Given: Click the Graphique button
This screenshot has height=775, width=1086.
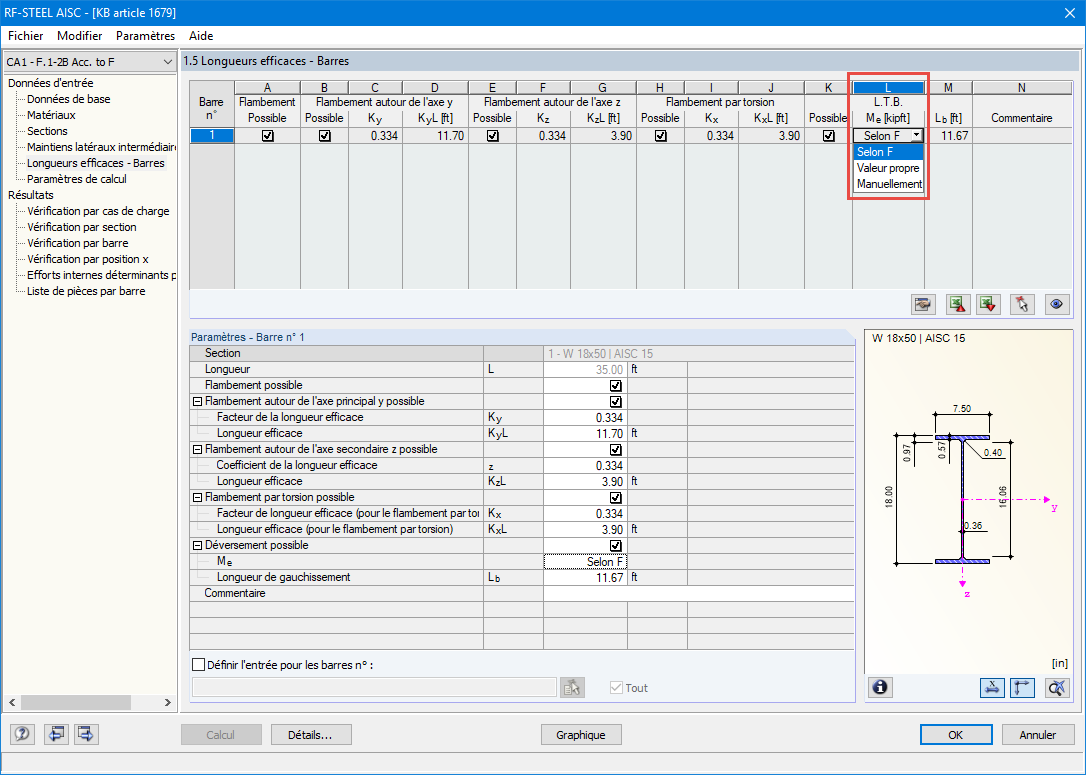Looking at the screenshot, I should pos(581,734).
